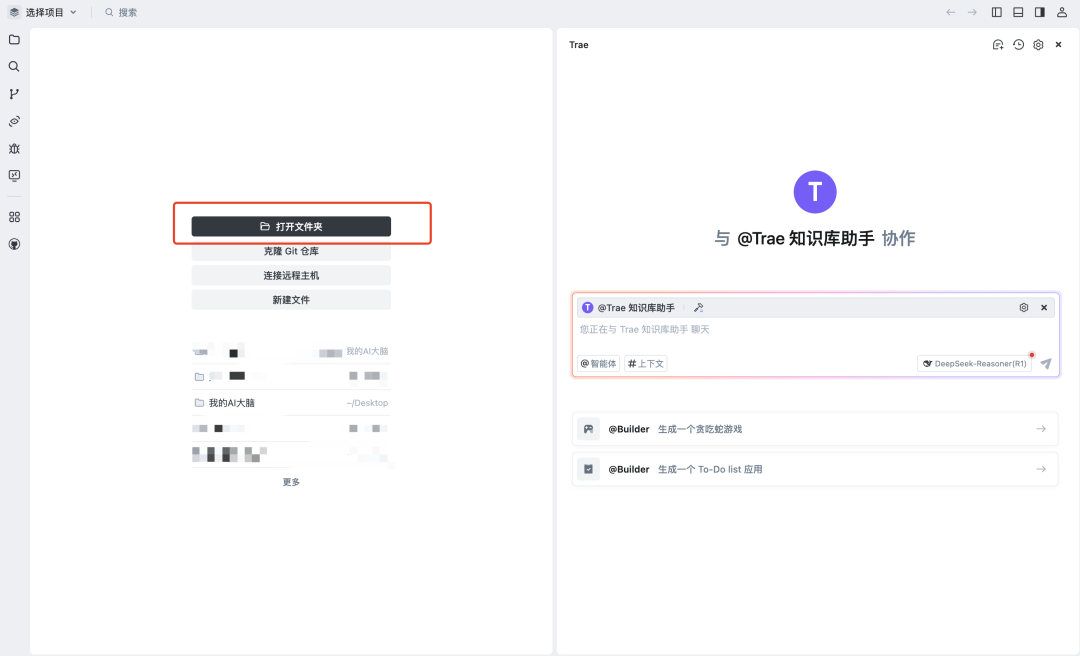Open chat history clock icon
Image resolution: width=1080 pixels, height=656 pixels.
pos(1018,45)
